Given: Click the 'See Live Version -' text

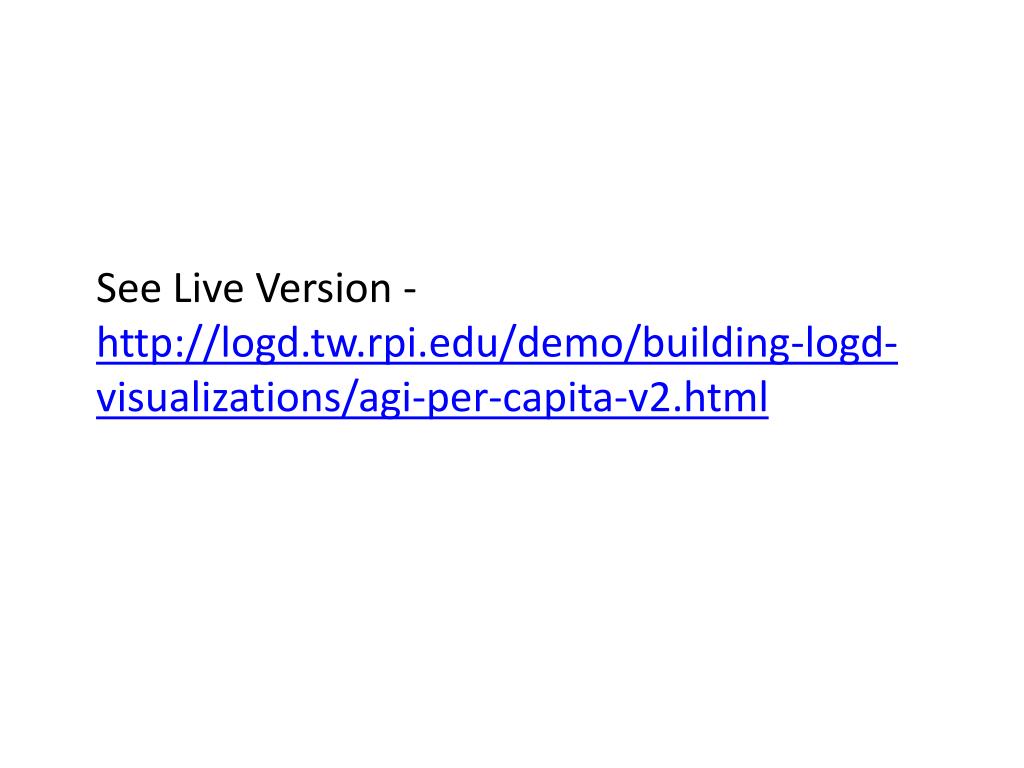Looking at the screenshot, I should pyautogui.click(x=256, y=288).
